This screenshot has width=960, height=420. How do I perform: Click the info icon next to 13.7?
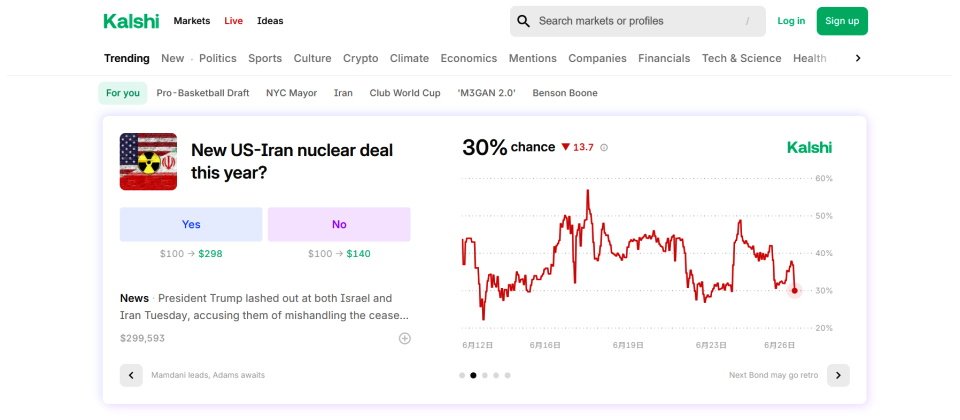tap(604, 148)
